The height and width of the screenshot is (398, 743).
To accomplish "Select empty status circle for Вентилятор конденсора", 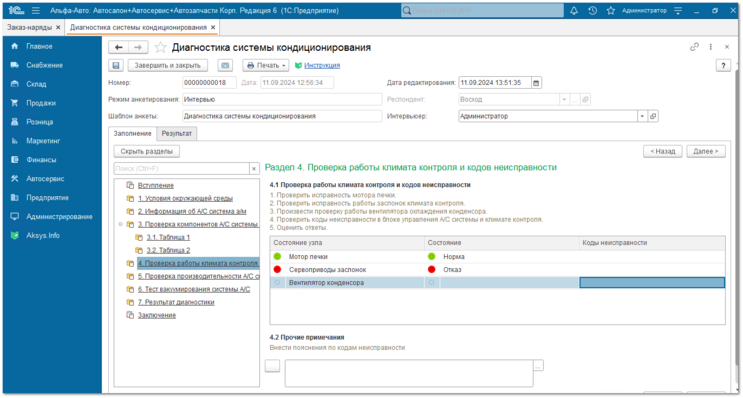I will (x=277, y=282).
